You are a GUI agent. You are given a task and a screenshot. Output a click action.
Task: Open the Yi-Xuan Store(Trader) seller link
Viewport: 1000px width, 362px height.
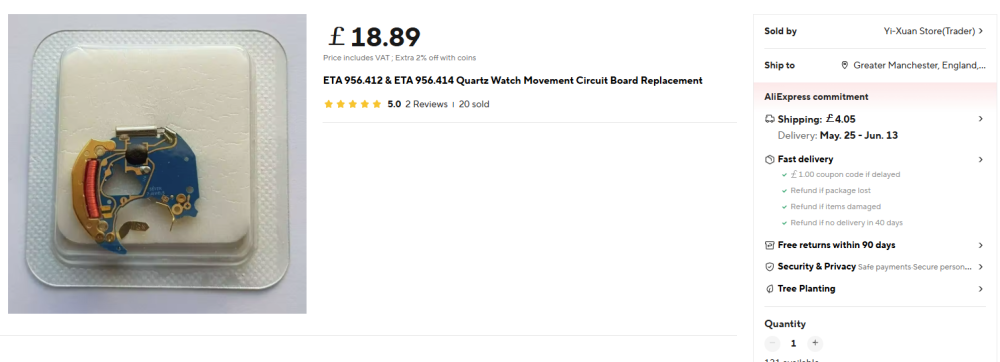coord(934,31)
